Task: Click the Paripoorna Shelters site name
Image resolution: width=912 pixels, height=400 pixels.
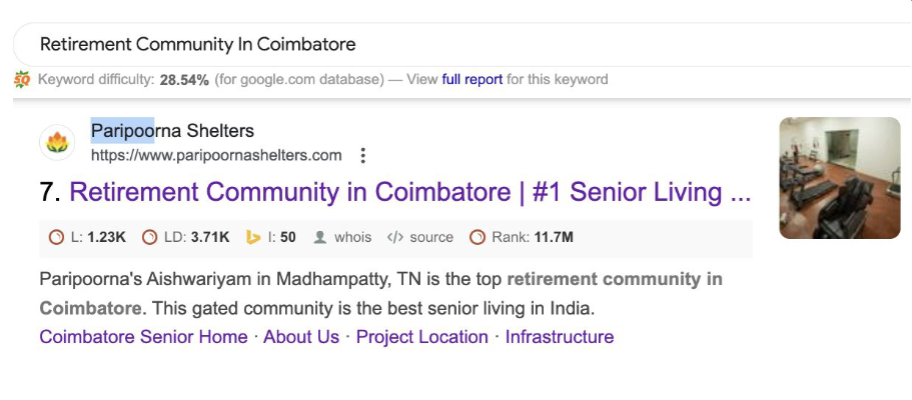Action: click(x=172, y=131)
